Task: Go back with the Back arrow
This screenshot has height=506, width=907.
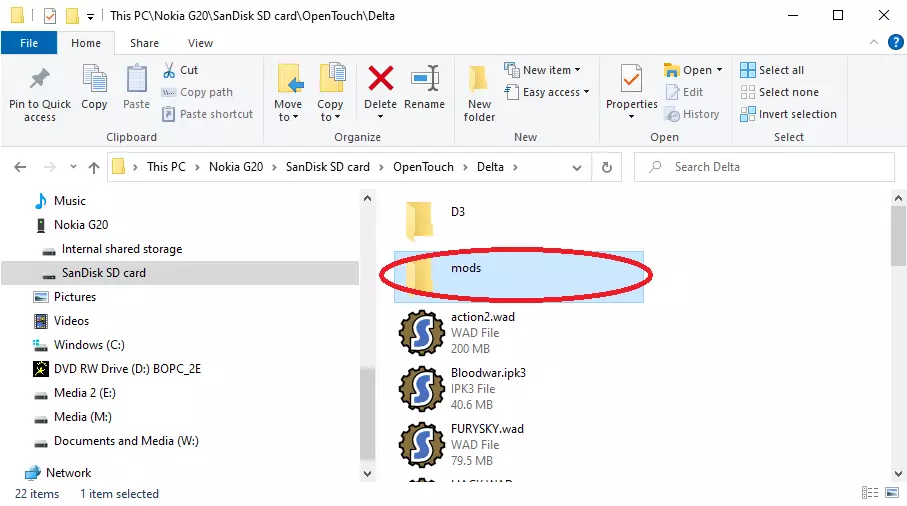Action: coord(20,167)
